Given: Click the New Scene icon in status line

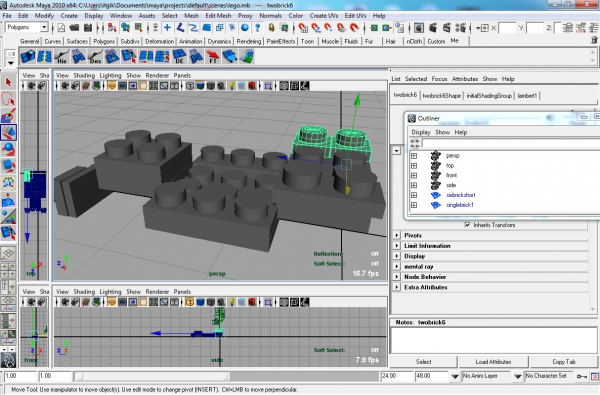Looking at the screenshot, I should (61, 28).
